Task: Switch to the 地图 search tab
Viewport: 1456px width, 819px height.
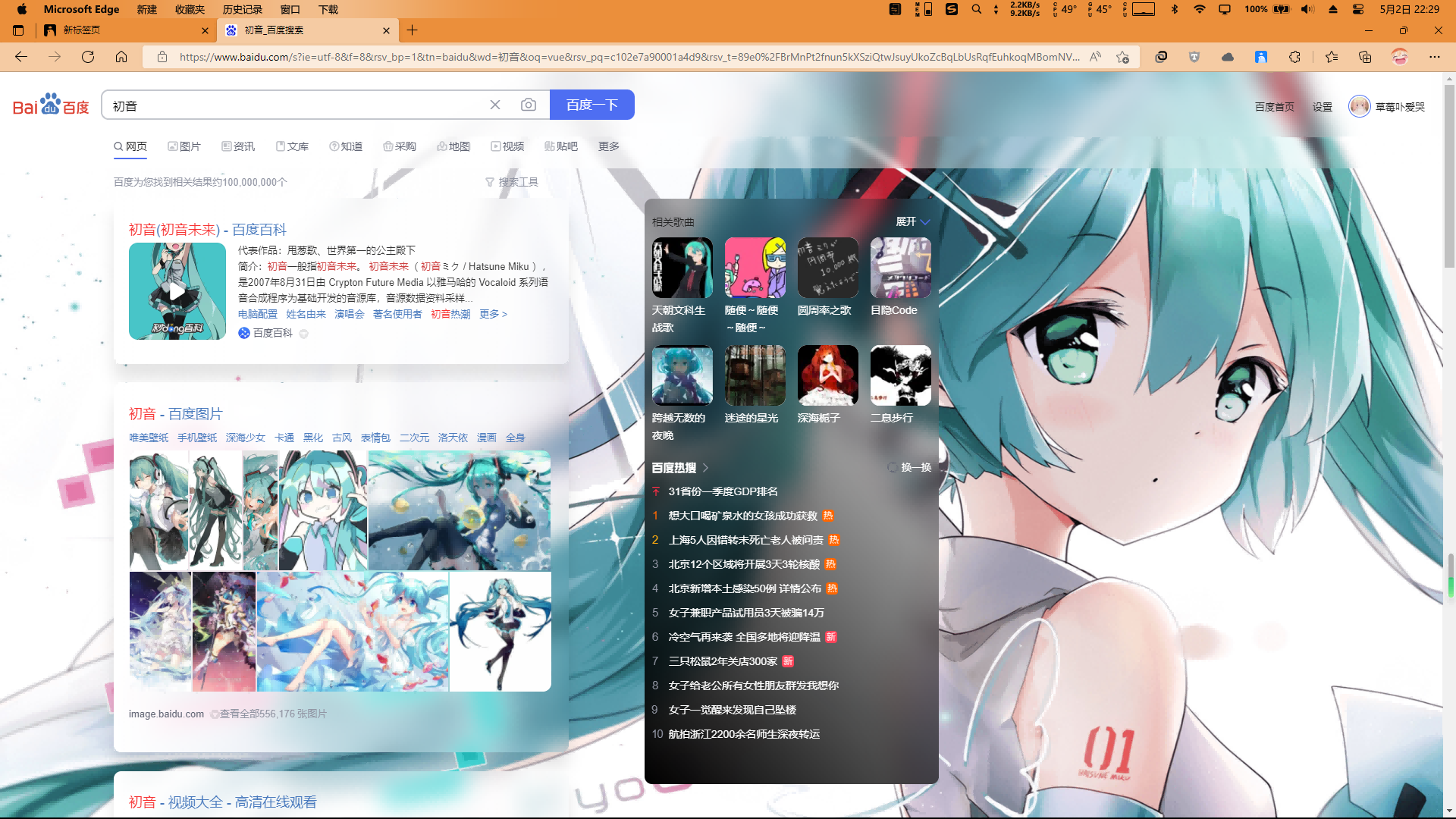Action: [x=453, y=146]
